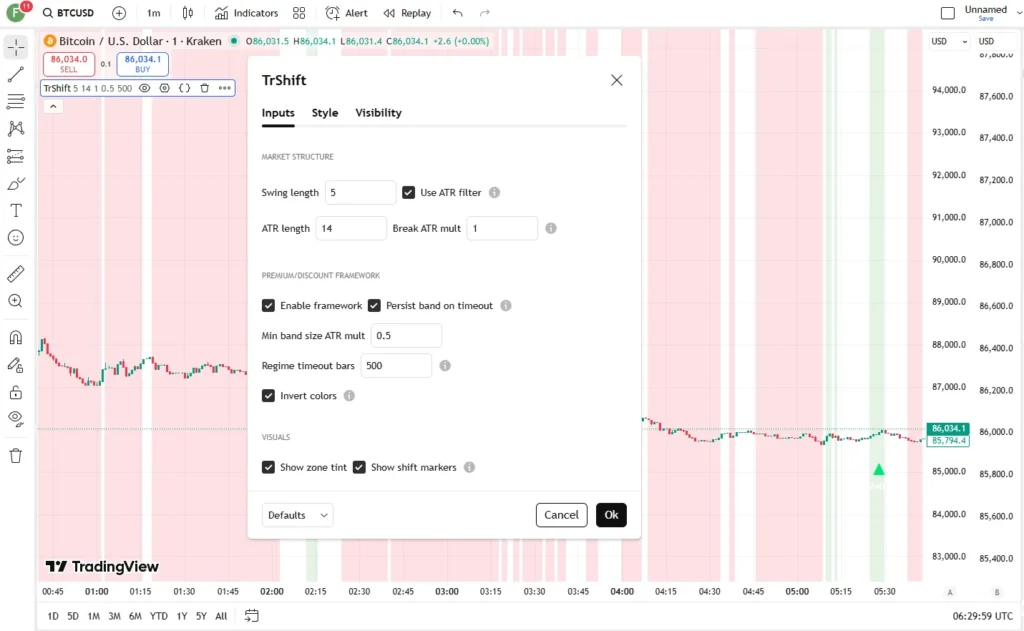Disable the Invert colors checkbox
Screen dimensions: 1024x631
pyautogui.click(x=268, y=396)
